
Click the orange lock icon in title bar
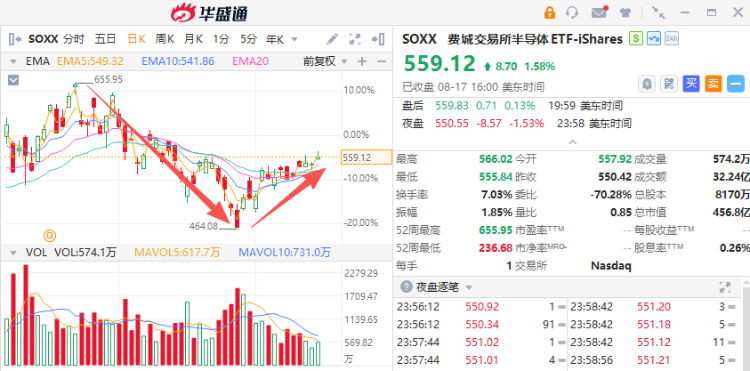pyautogui.click(x=550, y=12)
